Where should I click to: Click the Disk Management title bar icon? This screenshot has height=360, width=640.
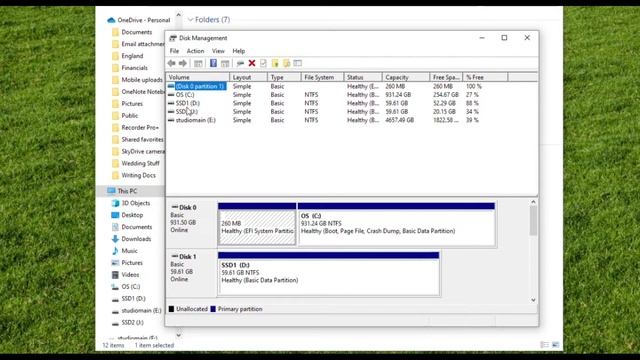173,38
